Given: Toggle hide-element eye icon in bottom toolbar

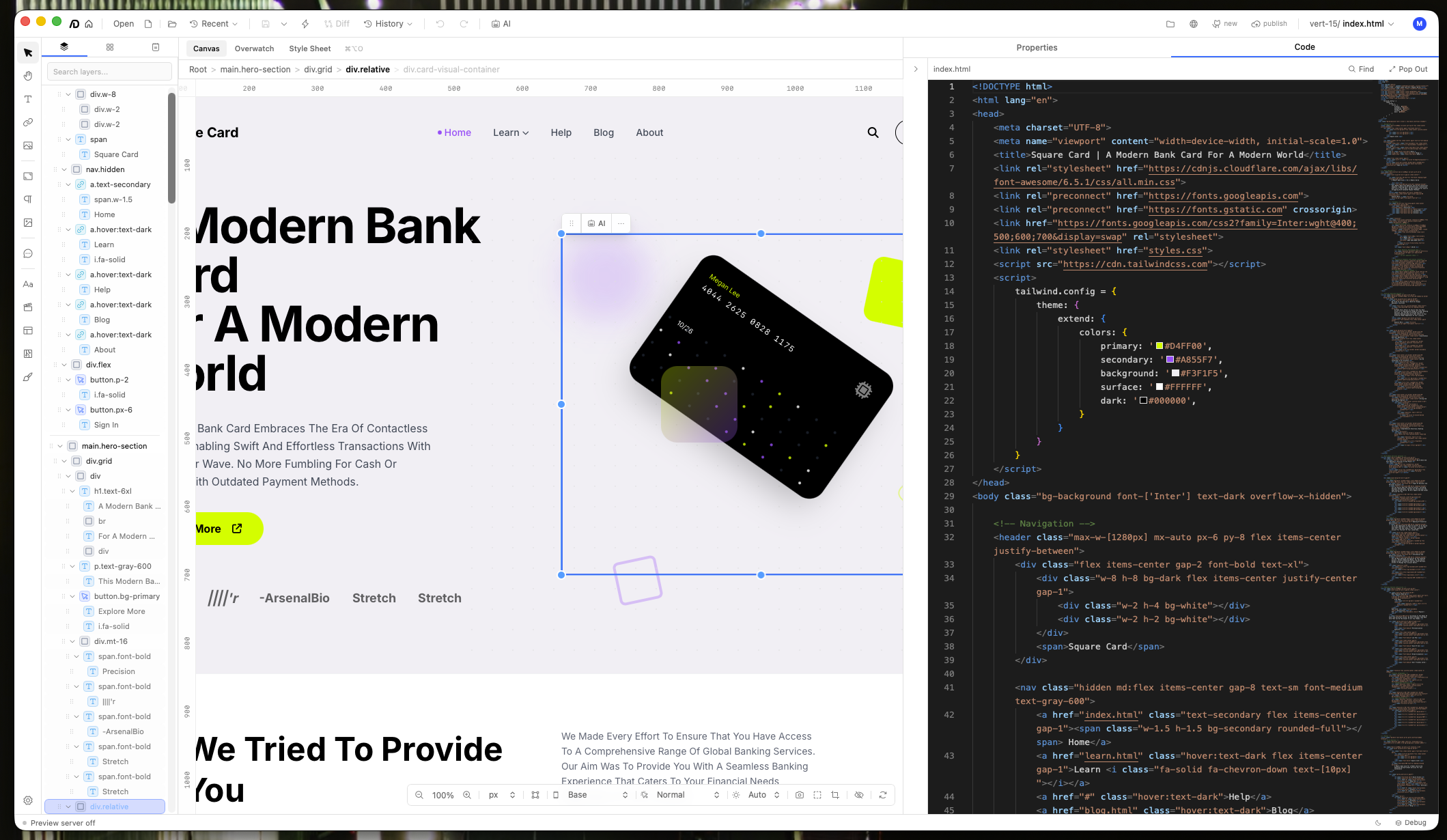Looking at the screenshot, I should coord(859,795).
